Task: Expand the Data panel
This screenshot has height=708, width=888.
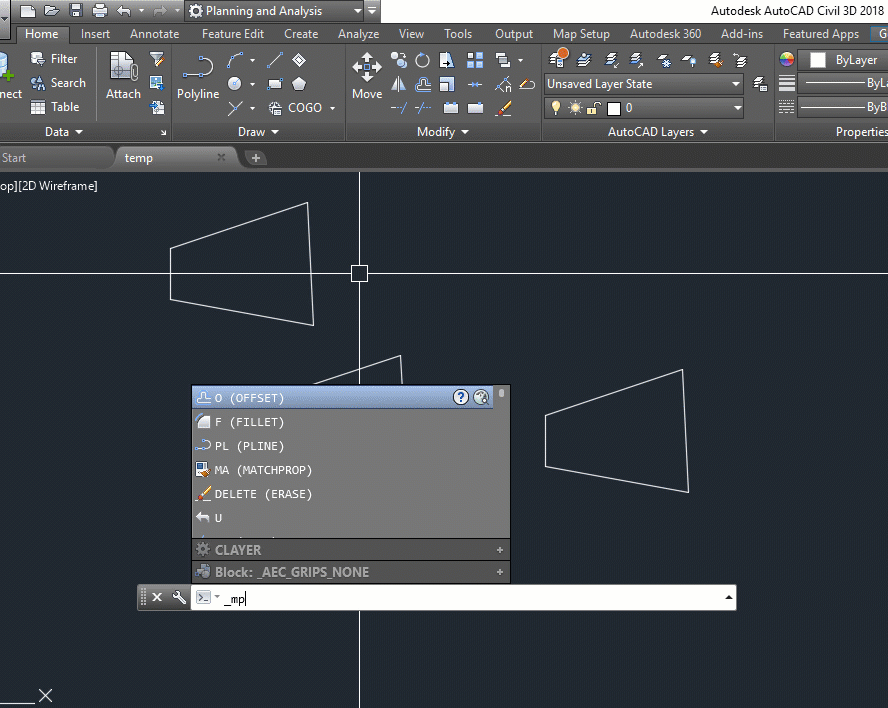Action: click(x=63, y=132)
